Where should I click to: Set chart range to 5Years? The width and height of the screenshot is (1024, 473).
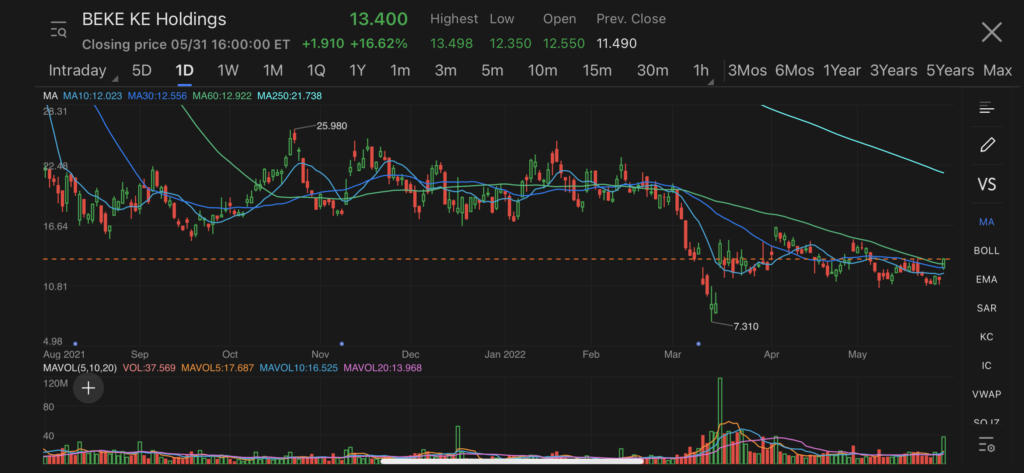point(950,71)
